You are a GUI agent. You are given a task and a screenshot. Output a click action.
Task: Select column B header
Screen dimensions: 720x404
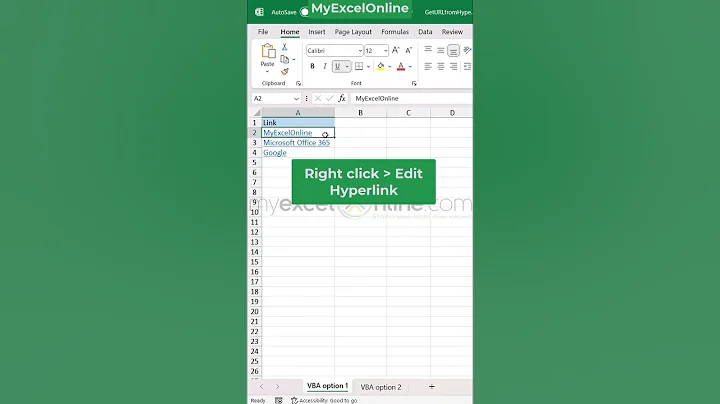[360, 112]
